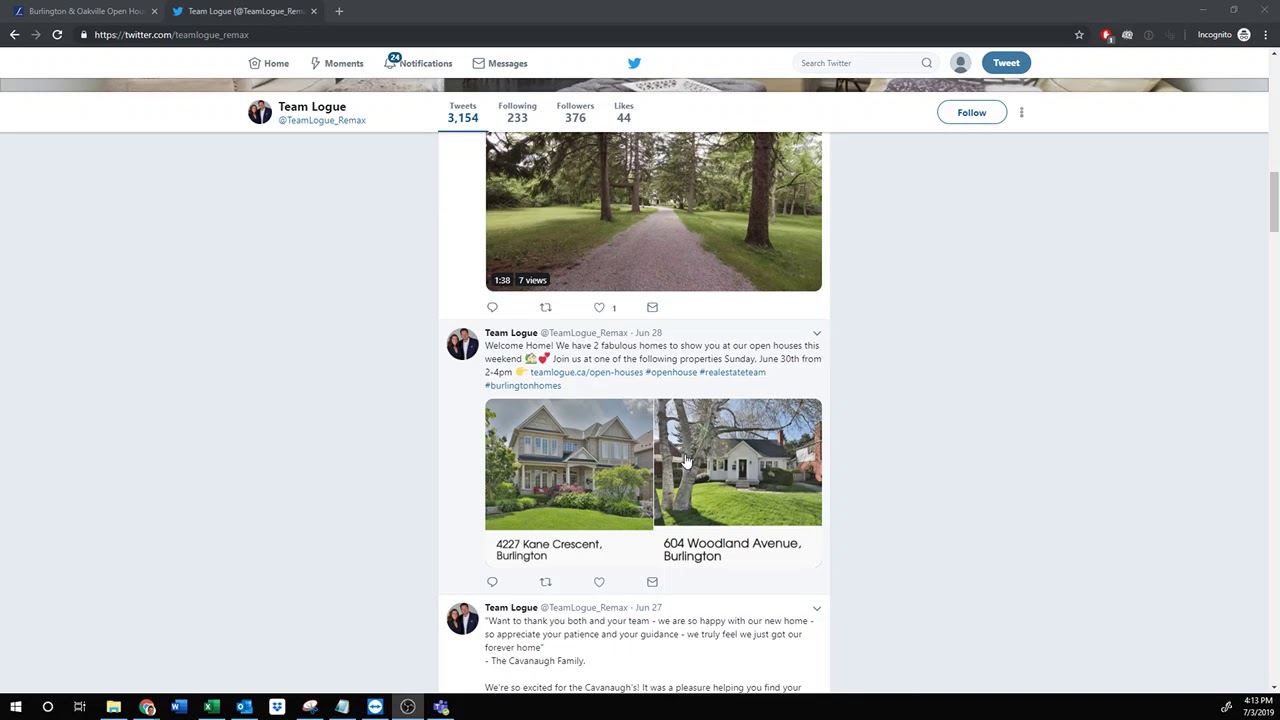
Task: Open the Following 233 tab
Action: point(517,112)
